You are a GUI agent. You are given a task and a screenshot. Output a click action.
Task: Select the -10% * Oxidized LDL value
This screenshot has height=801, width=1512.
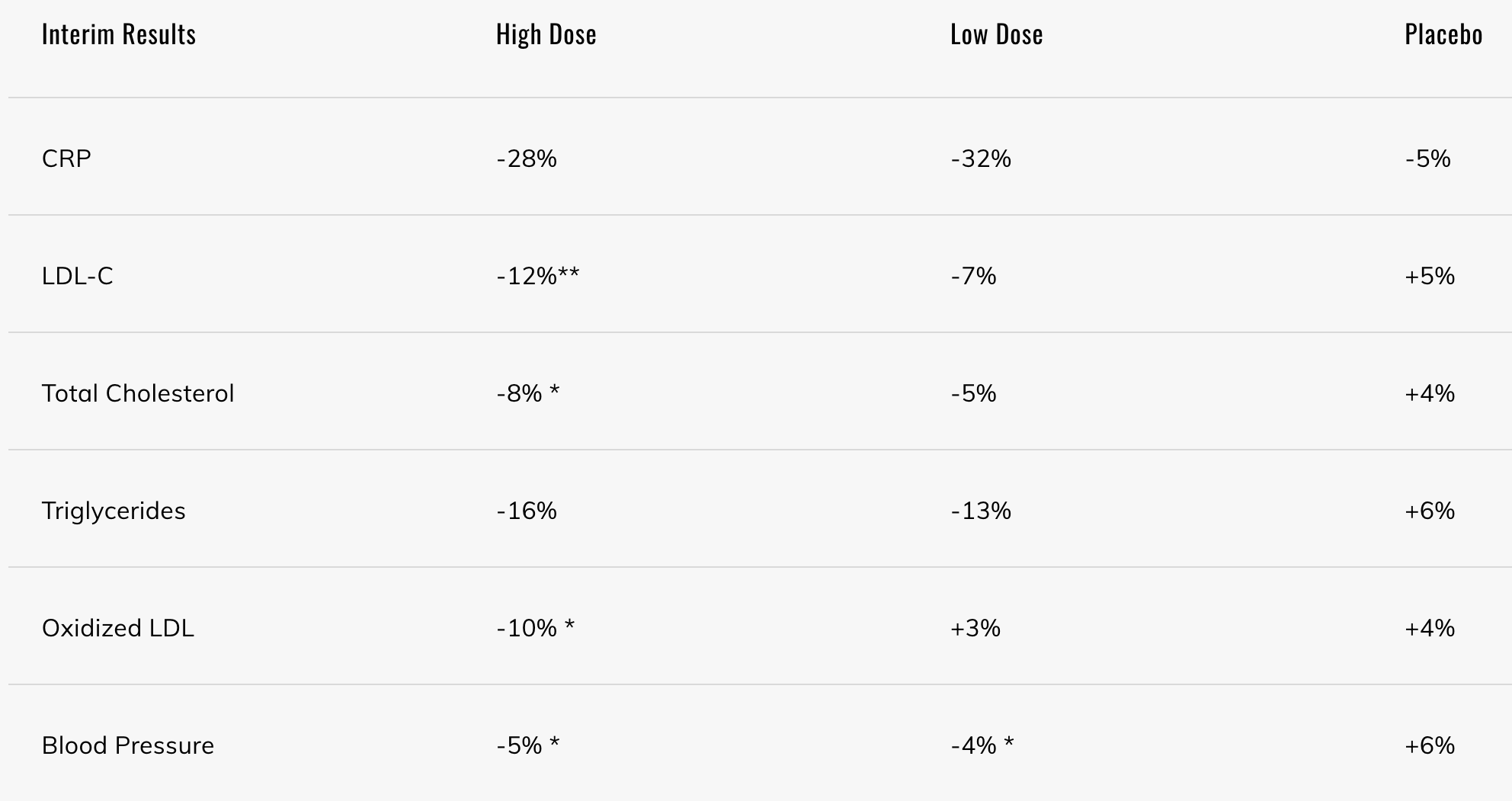point(536,628)
